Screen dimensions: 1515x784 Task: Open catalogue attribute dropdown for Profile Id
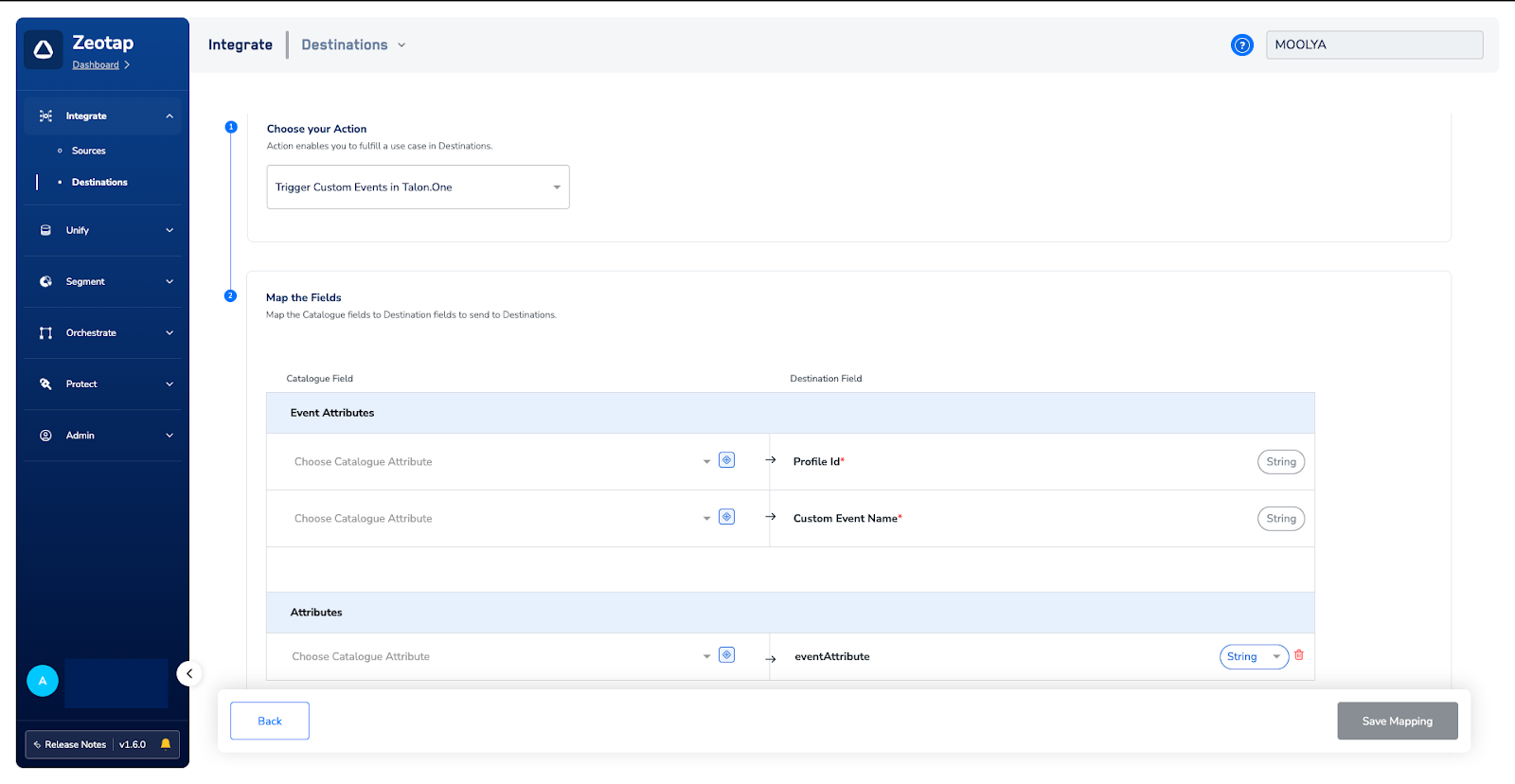[501, 462]
